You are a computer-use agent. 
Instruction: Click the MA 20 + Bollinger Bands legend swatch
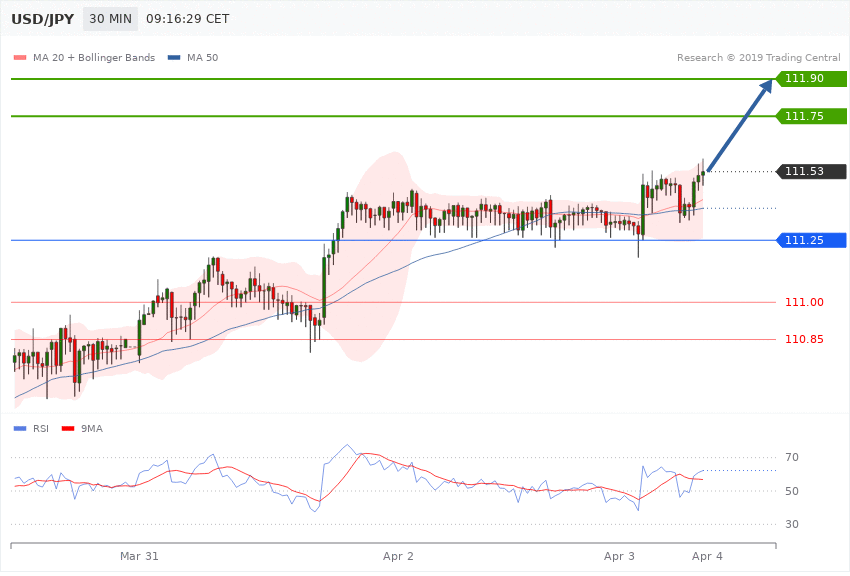(x=20, y=57)
